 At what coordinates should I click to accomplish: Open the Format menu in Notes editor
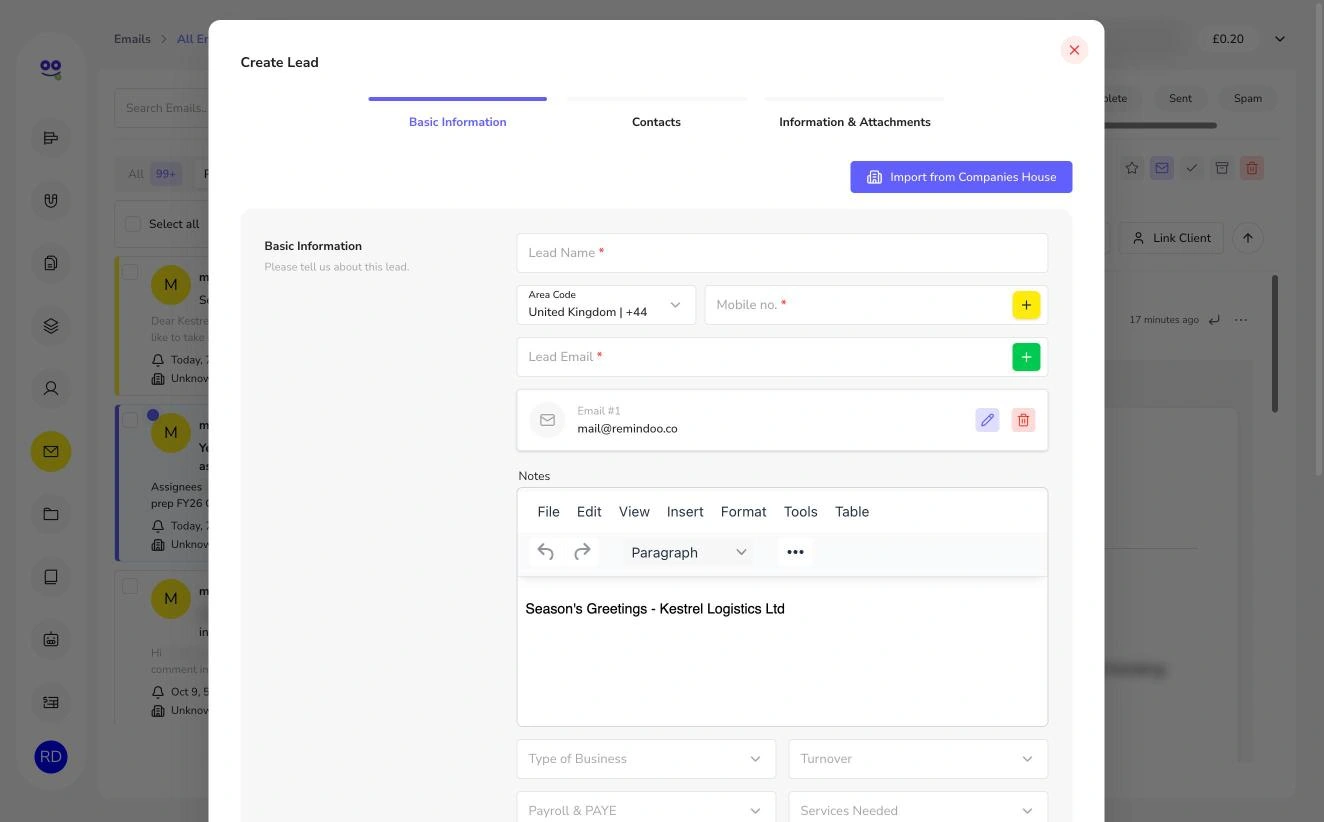point(743,512)
